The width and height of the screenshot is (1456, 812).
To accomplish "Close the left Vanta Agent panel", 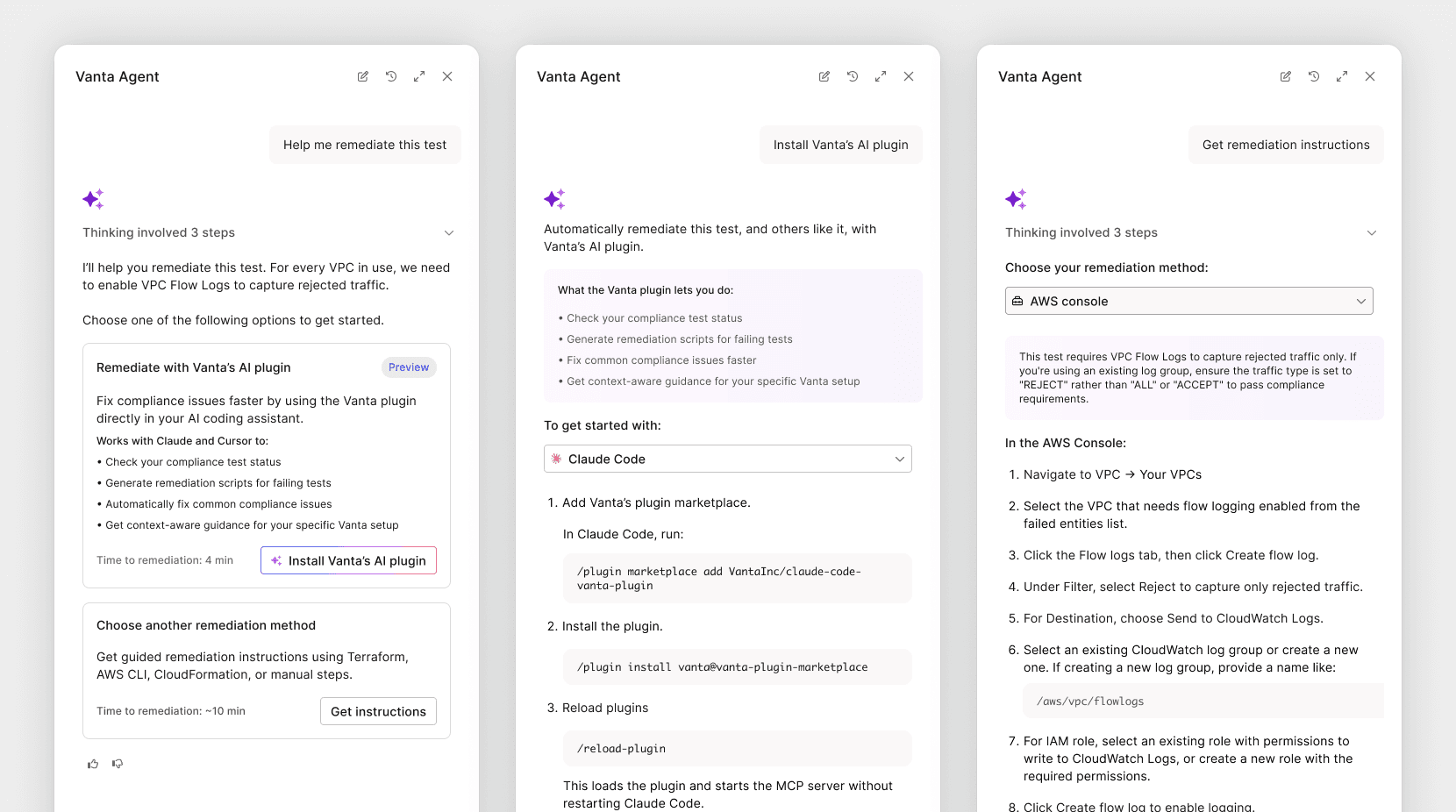I will (447, 76).
